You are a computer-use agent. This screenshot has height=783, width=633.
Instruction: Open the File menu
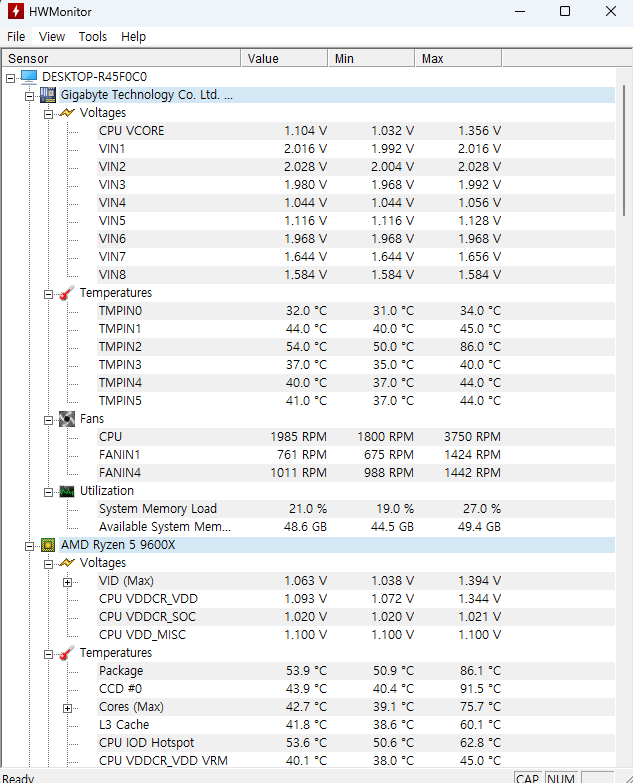[x=16, y=36]
